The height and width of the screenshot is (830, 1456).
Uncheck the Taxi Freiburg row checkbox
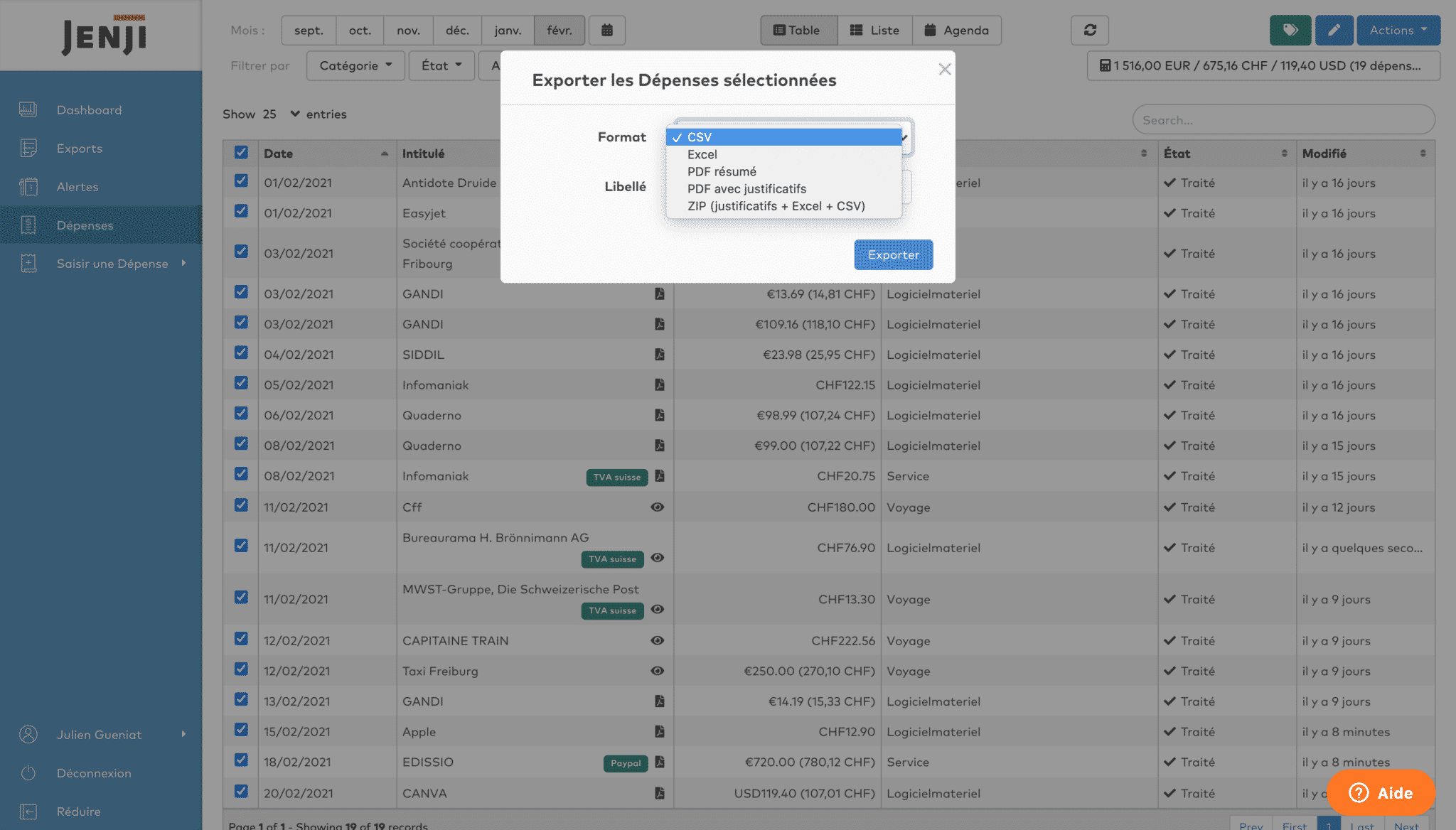coord(241,669)
